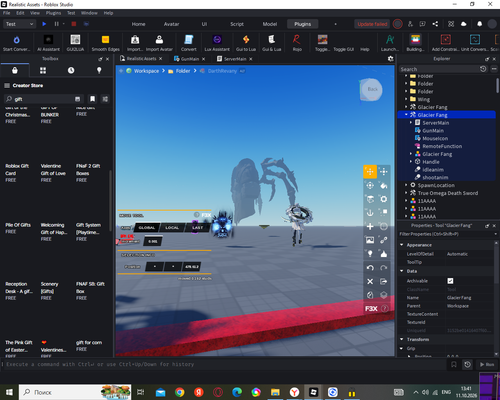
Task: Open the Toolbox Creations lightbulb tab
Action: [99, 70]
